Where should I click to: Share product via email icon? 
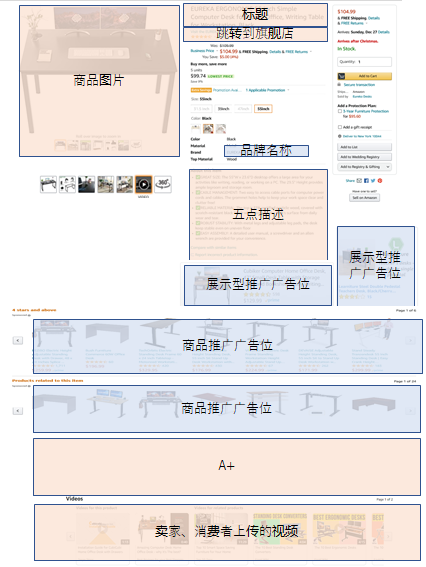coord(359,180)
